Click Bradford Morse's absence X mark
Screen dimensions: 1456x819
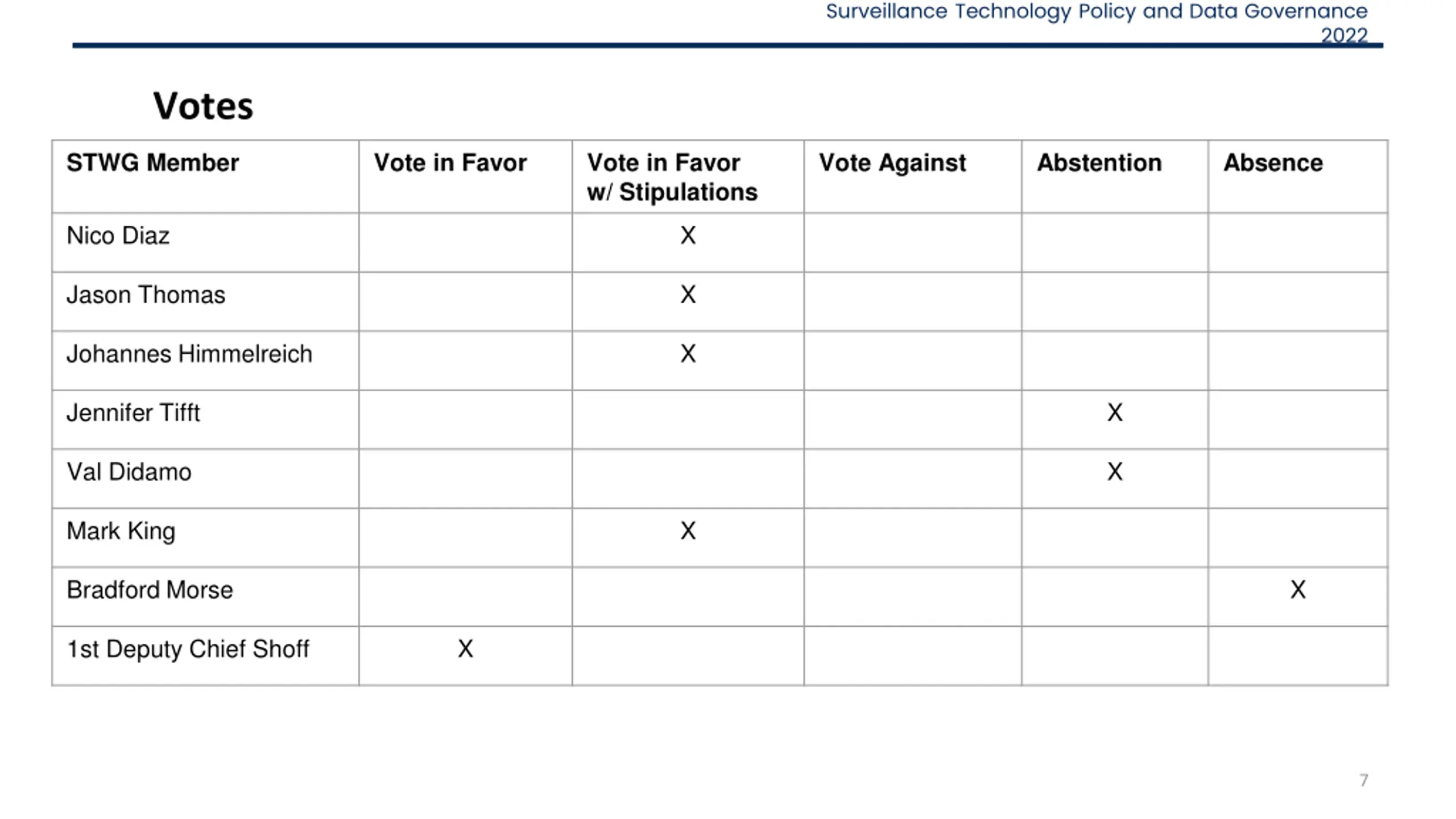(1298, 590)
